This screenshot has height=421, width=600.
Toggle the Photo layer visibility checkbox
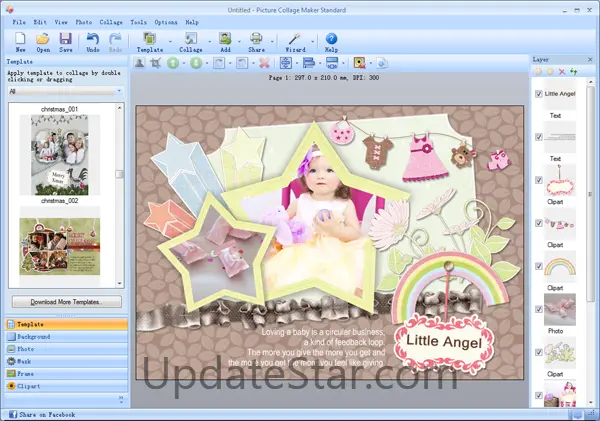(x=539, y=309)
